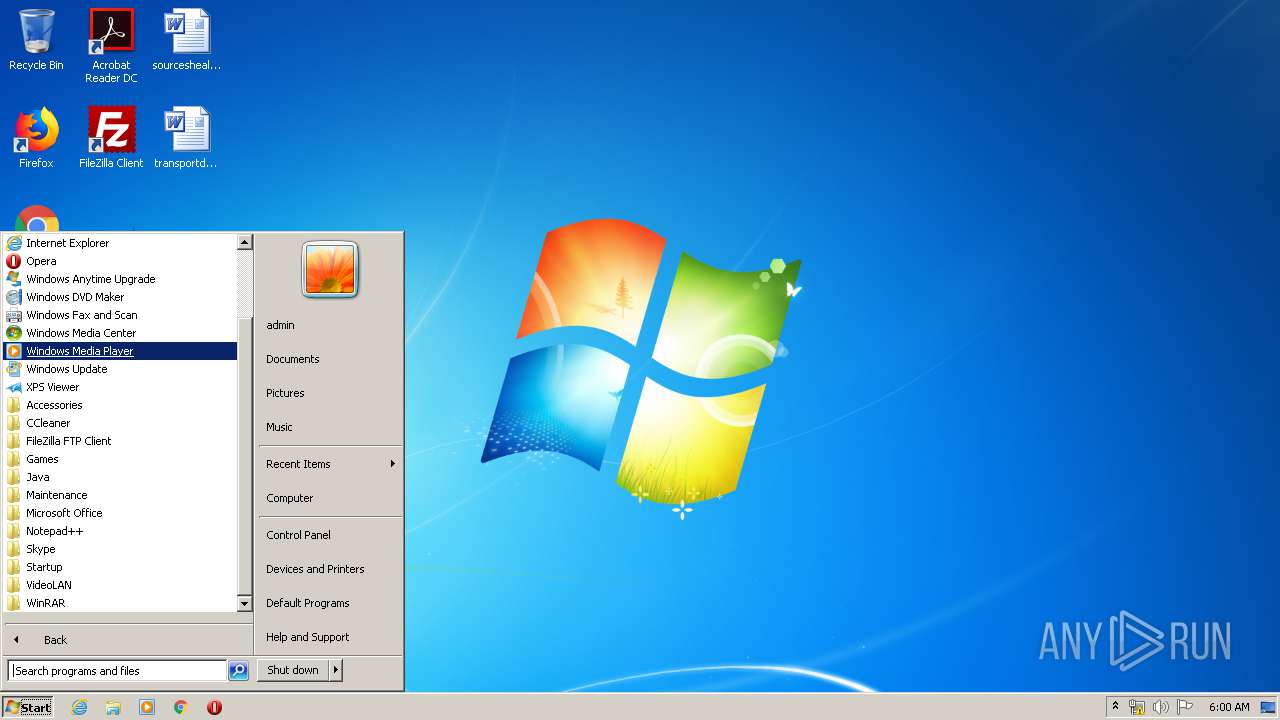Screen dimensions: 1280x720
Task: Expand the FileZilla FTP Client folder
Action: (x=120, y=441)
